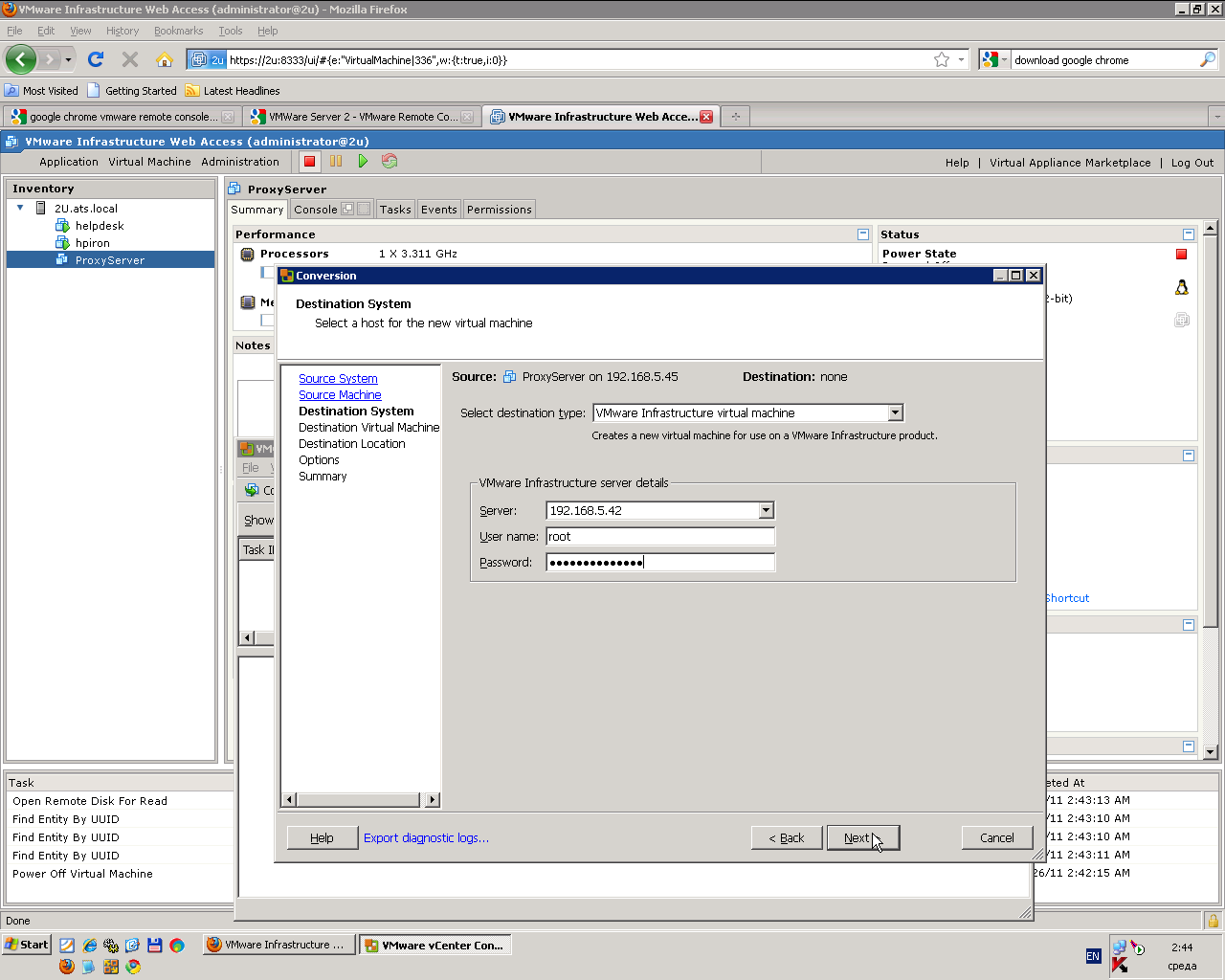Screen dimensions: 1225x980
Task: Open the Firefox list all tabs dropdown
Action: pos(1216,117)
